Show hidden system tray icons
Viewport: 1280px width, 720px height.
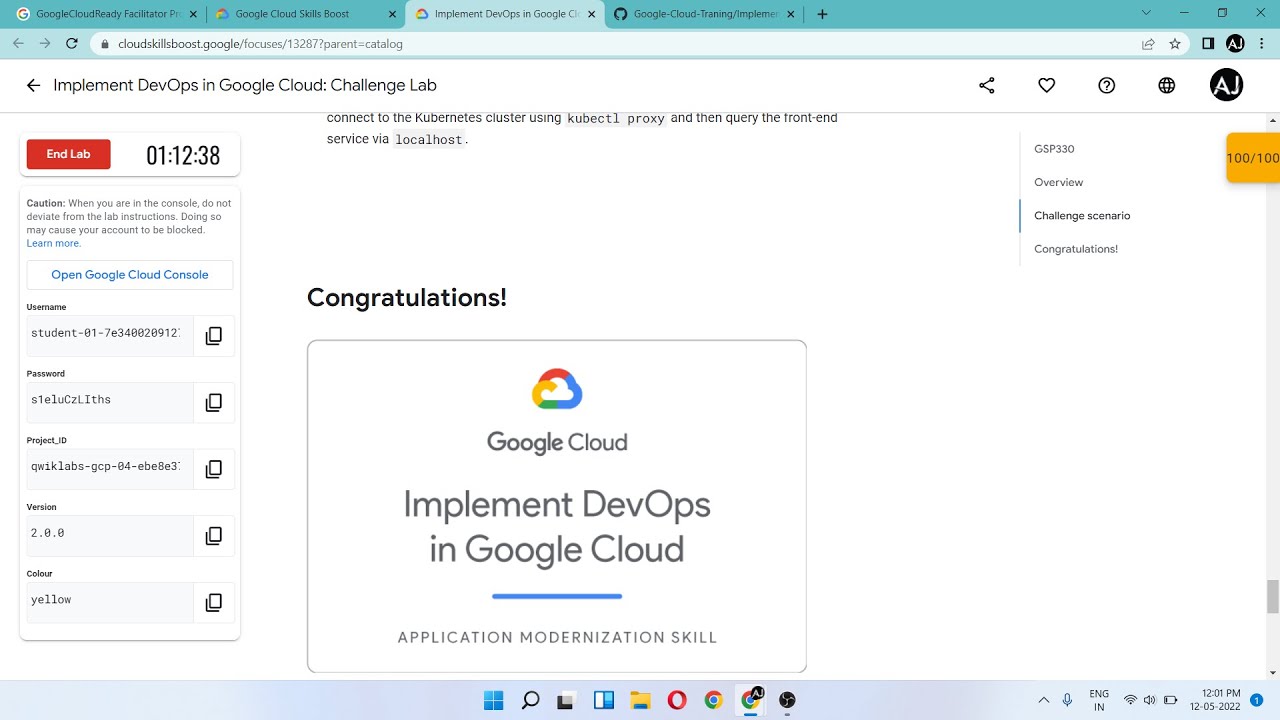1044,700
